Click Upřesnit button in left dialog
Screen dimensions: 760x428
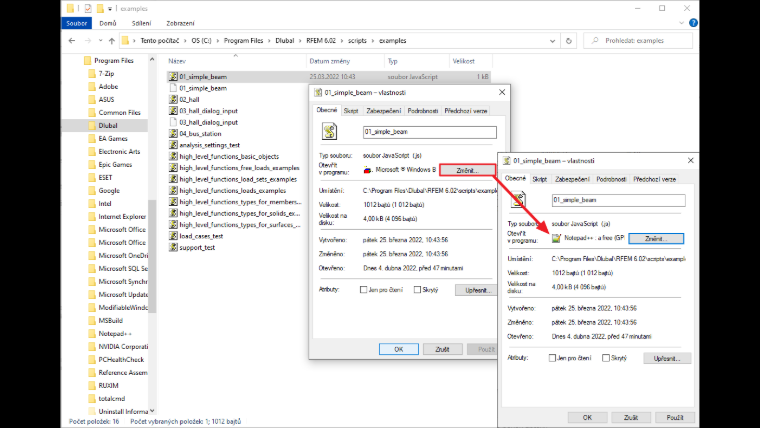[478, 290]
